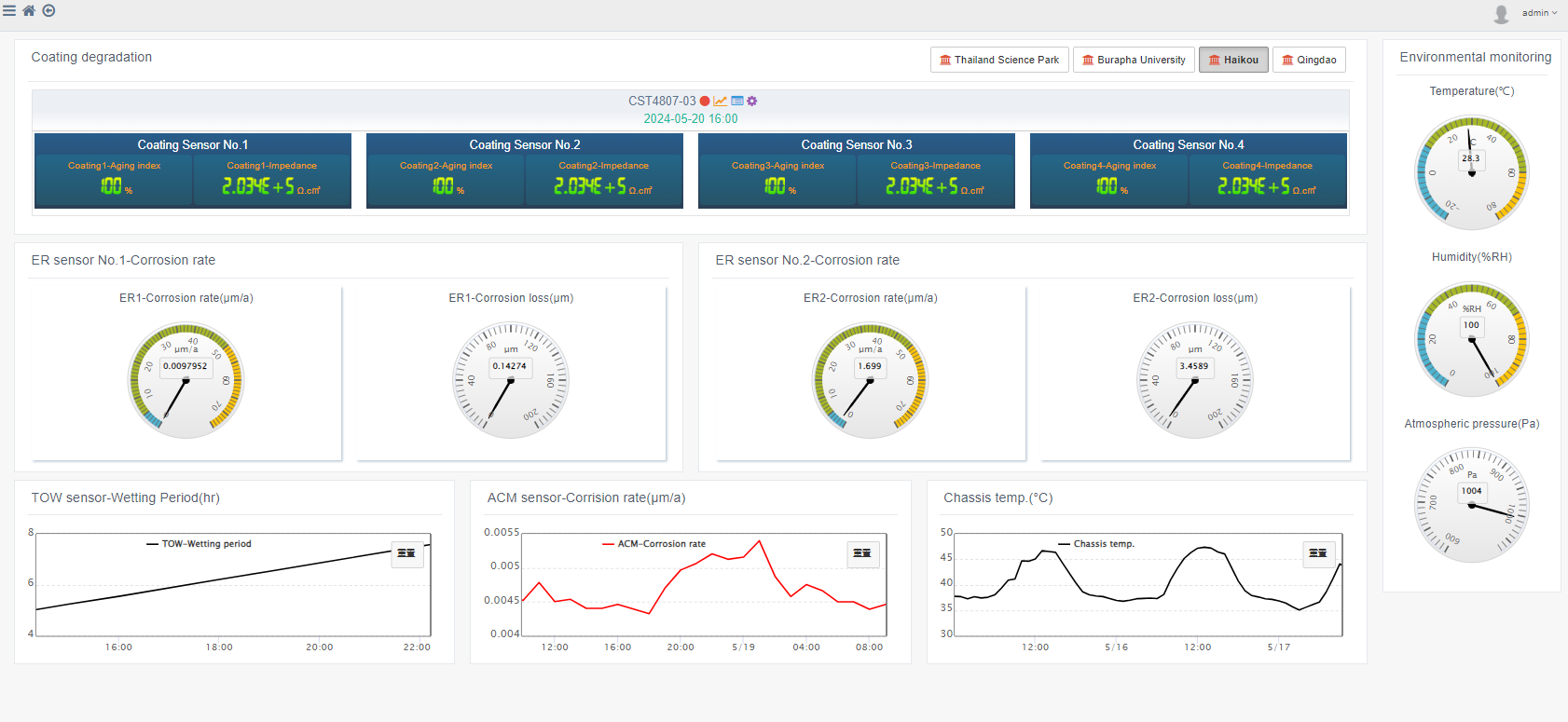The width and height of the screenshot is (1568, 722).
Task: Click the red status dot beside CST4807-03
Action: [705, 101]
